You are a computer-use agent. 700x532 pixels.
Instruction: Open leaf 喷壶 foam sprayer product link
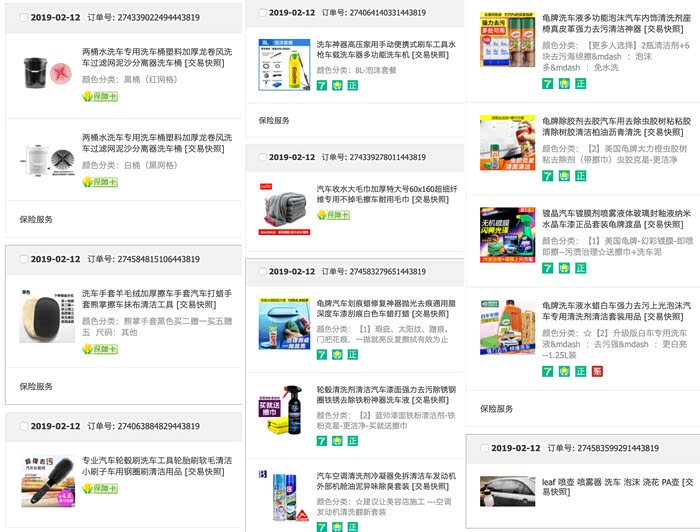coord(617,487)
